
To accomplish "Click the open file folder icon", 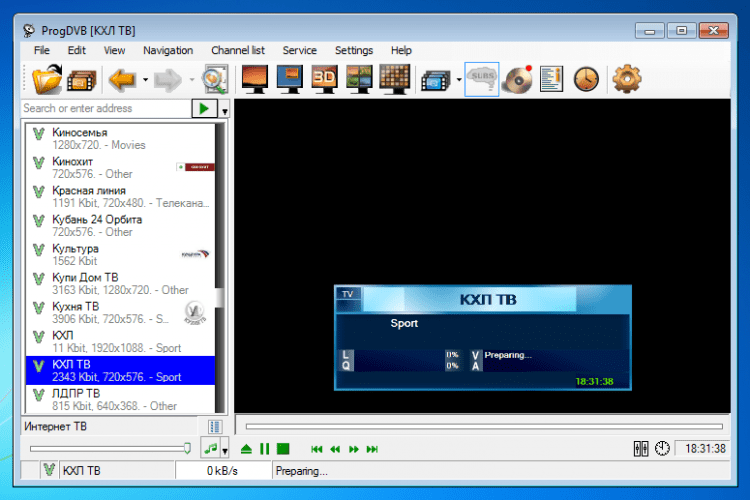I will pos(46,79).
